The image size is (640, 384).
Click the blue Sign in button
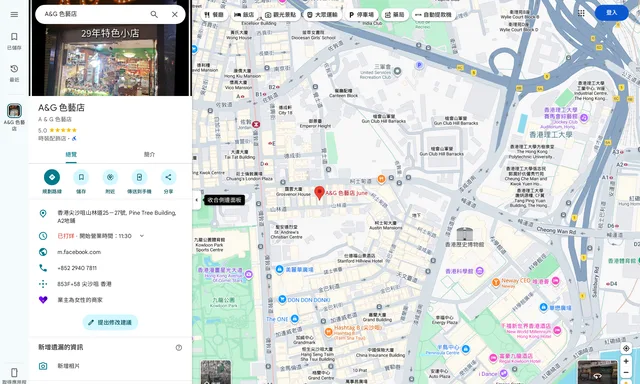611,13
